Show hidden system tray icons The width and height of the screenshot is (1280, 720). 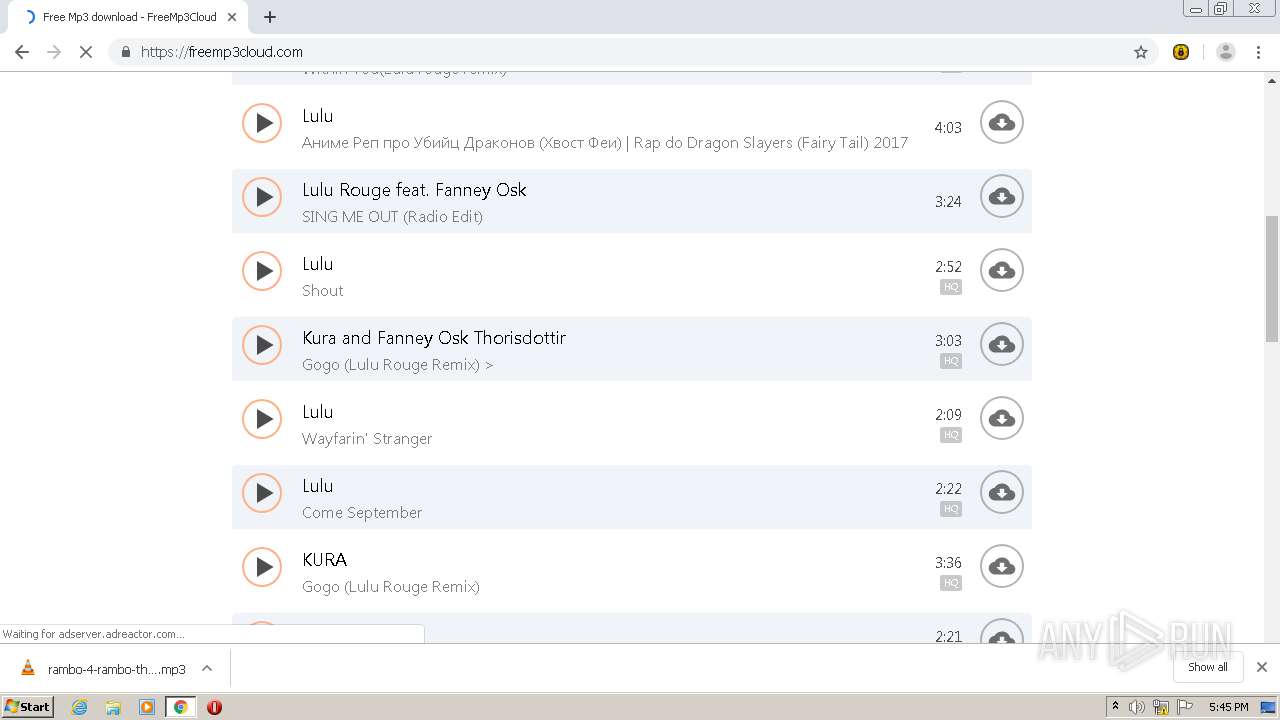[1115, 707]
